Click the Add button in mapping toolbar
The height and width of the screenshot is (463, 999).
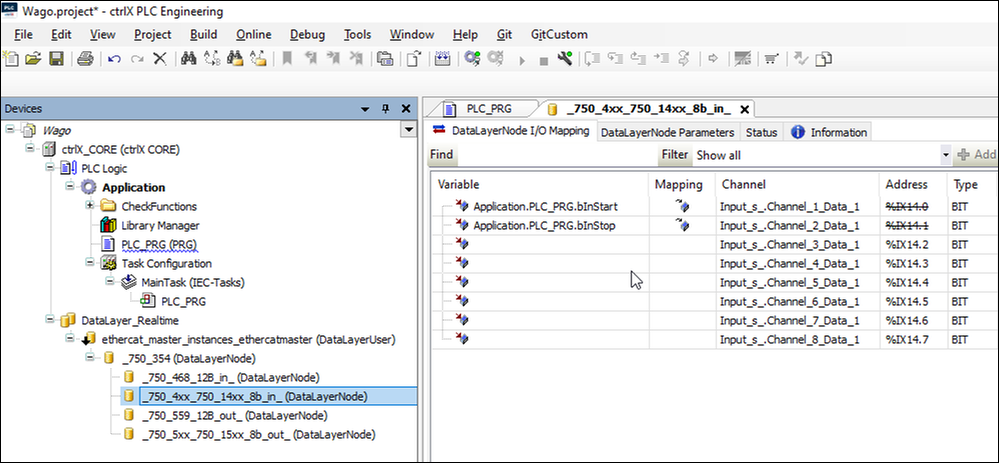click(x=976, y=155)
